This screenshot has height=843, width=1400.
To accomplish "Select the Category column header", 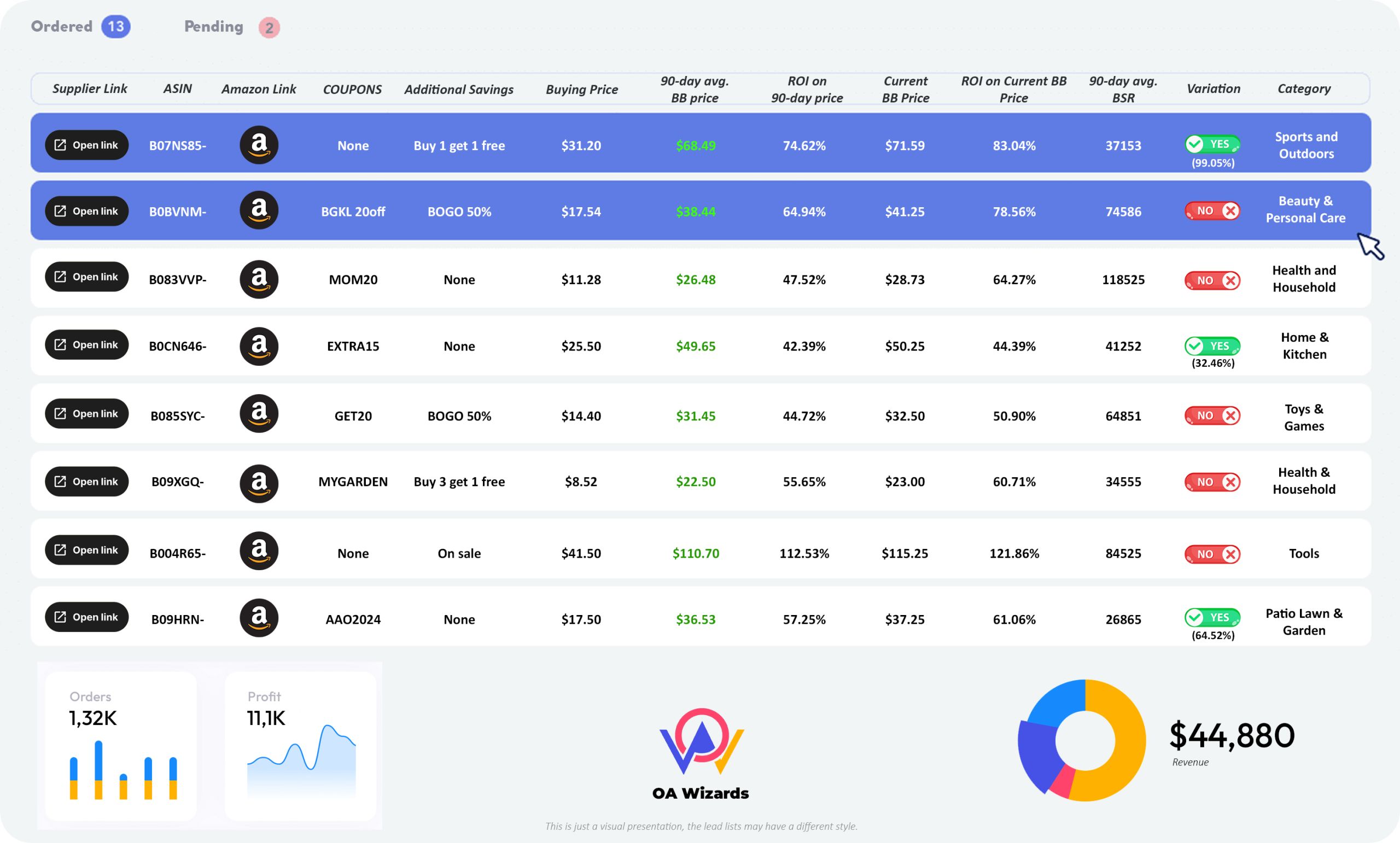I will (1304, 89).
